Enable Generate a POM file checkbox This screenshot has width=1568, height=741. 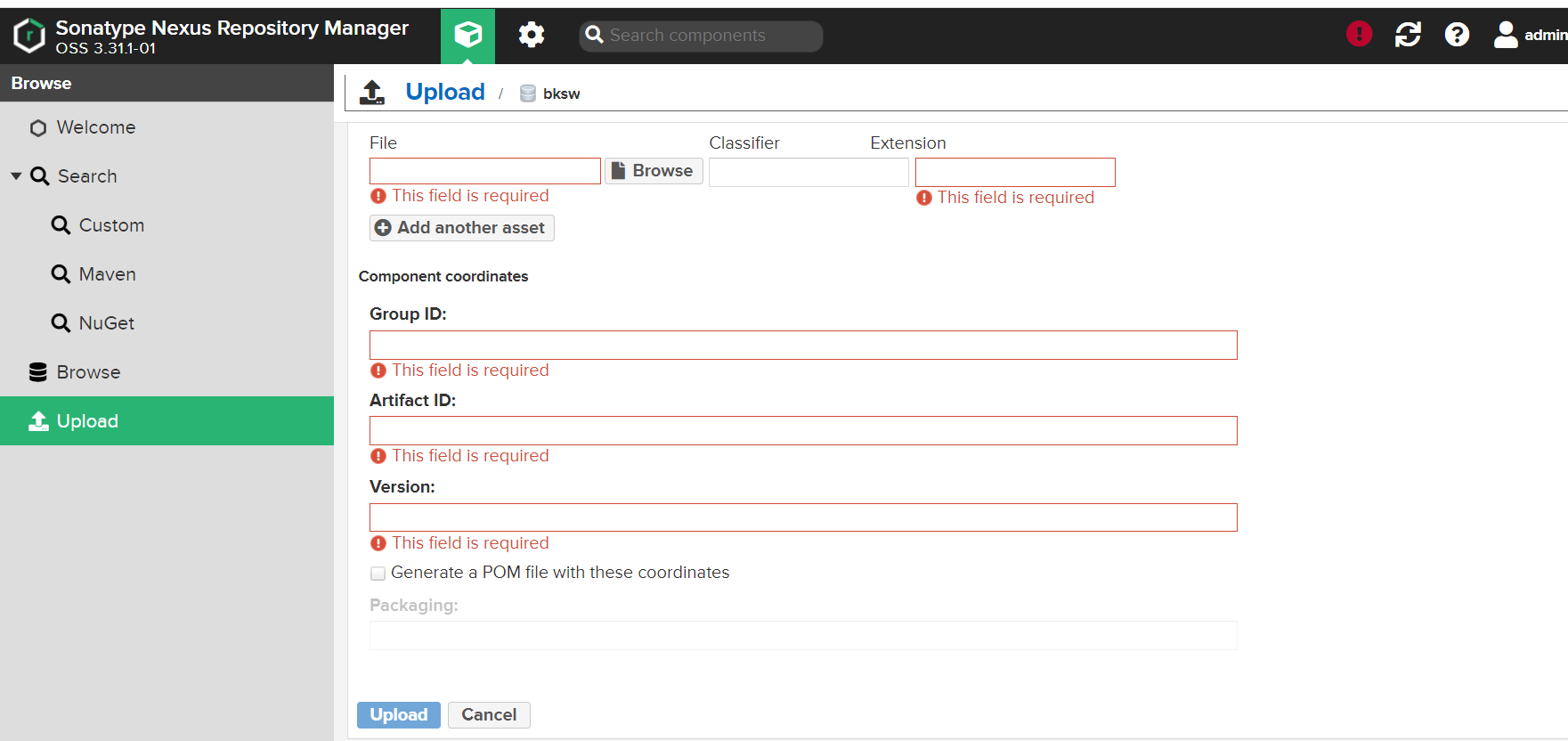378,574
